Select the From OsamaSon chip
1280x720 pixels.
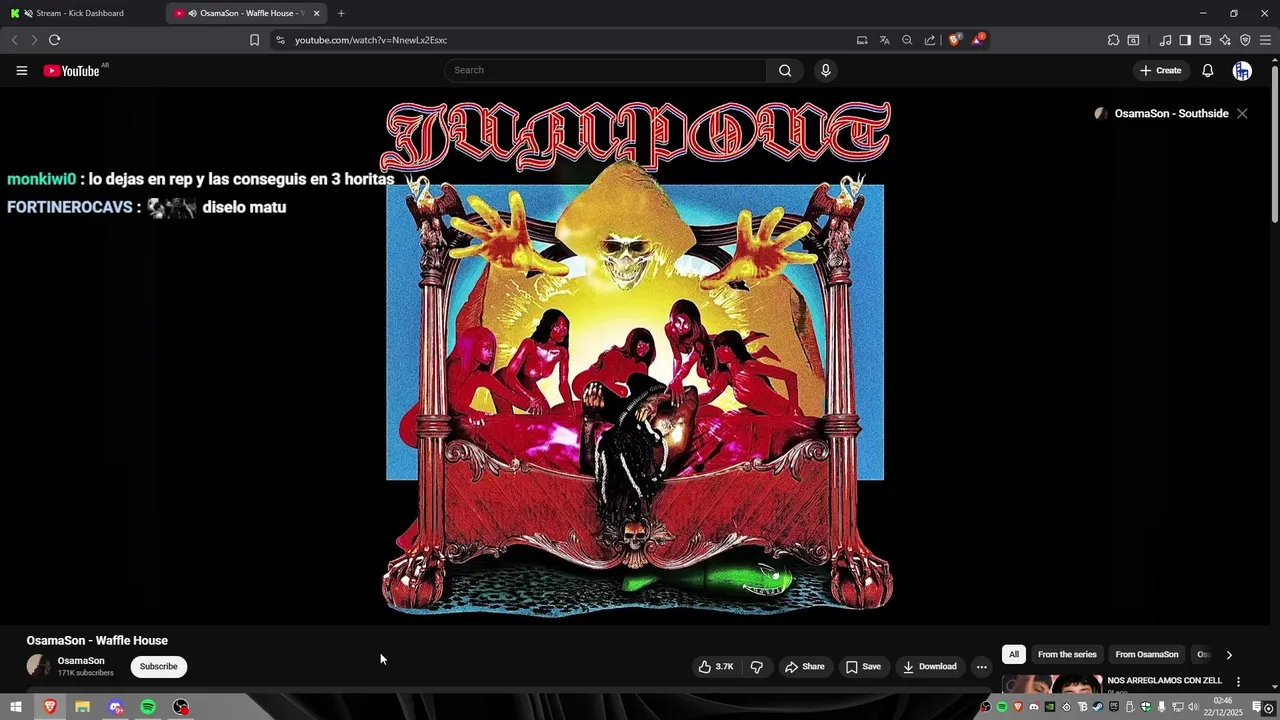1146,655
